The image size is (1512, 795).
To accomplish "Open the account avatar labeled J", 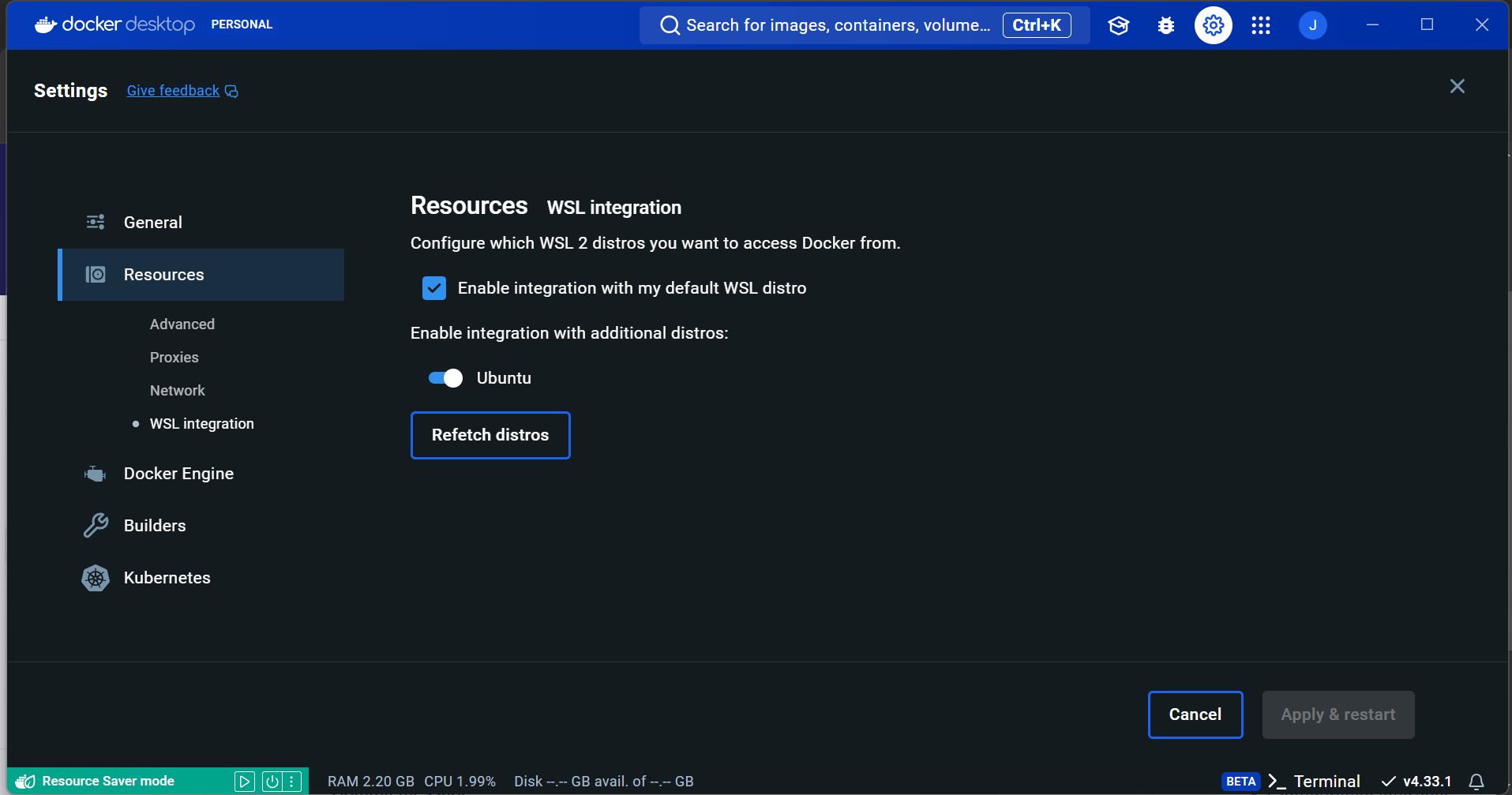I will tap(1313, 25).
